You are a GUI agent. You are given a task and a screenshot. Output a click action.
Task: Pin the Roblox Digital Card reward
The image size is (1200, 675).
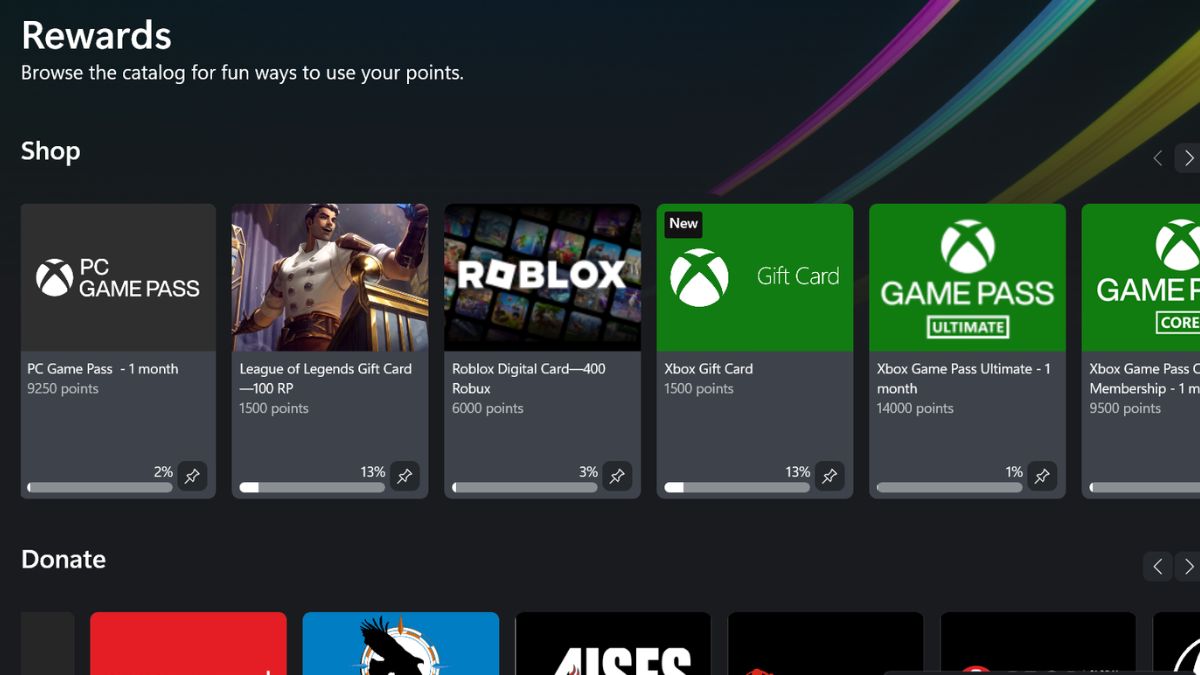coord(617,477)
